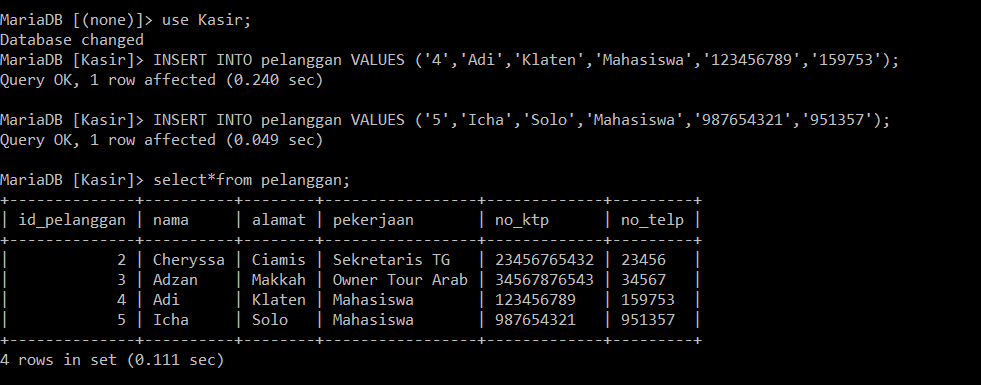Click the phone value '23456'
This screenshot has width=981, height=385.
pyautogui.click(x=643, y=260)
